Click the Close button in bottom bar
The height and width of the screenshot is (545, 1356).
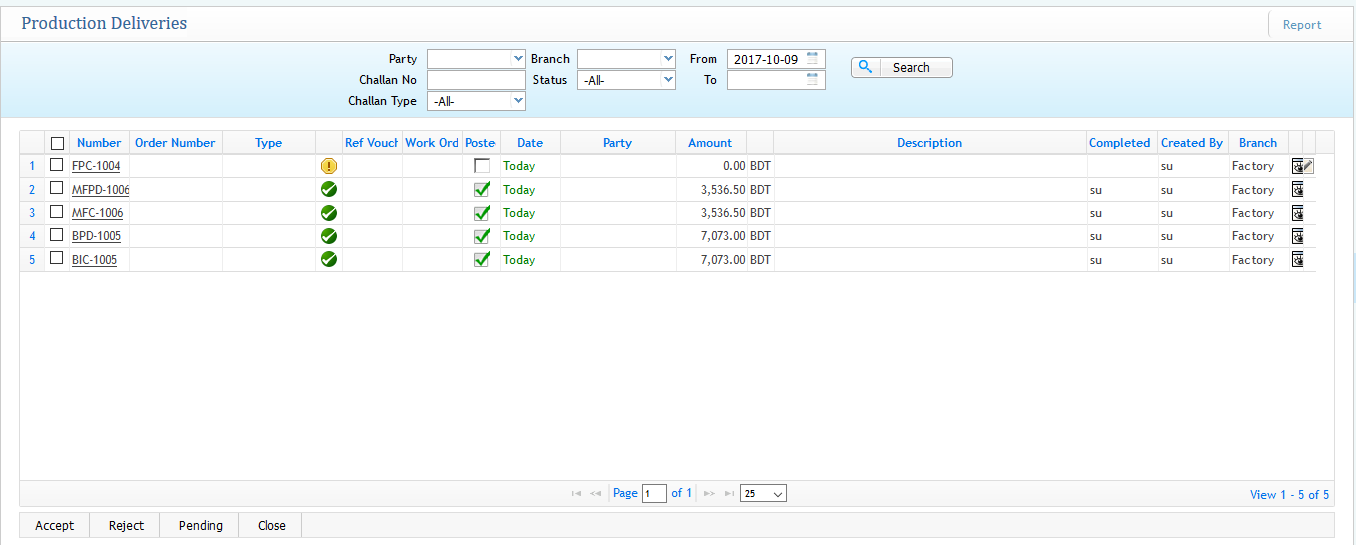coord(271,525)
